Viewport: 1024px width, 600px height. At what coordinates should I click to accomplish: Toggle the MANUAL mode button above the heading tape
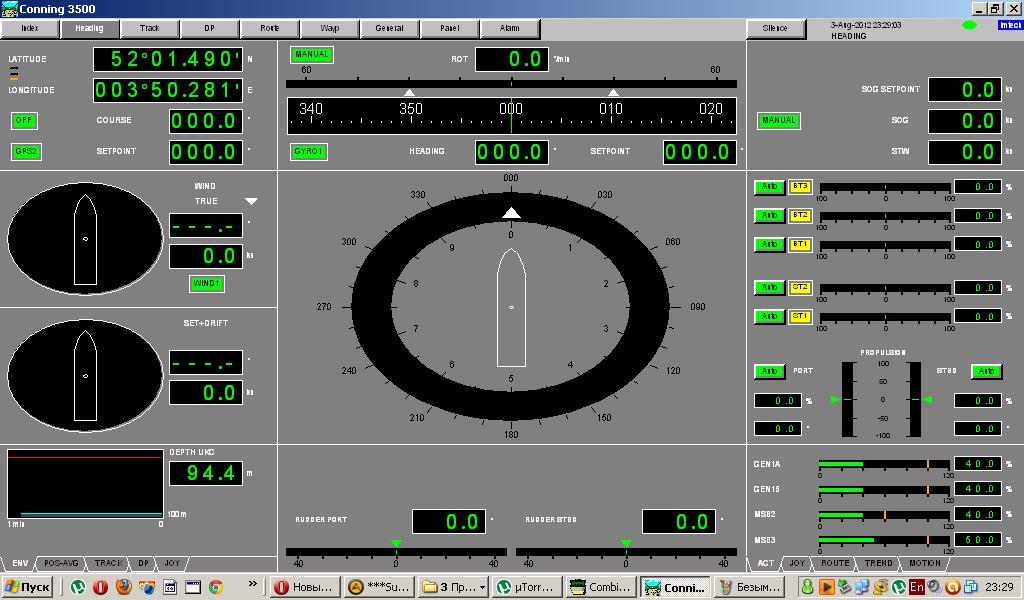(312, 55)
